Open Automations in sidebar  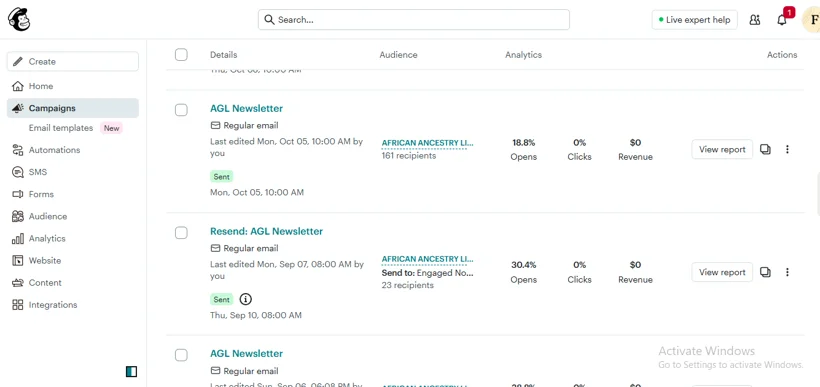73,150
